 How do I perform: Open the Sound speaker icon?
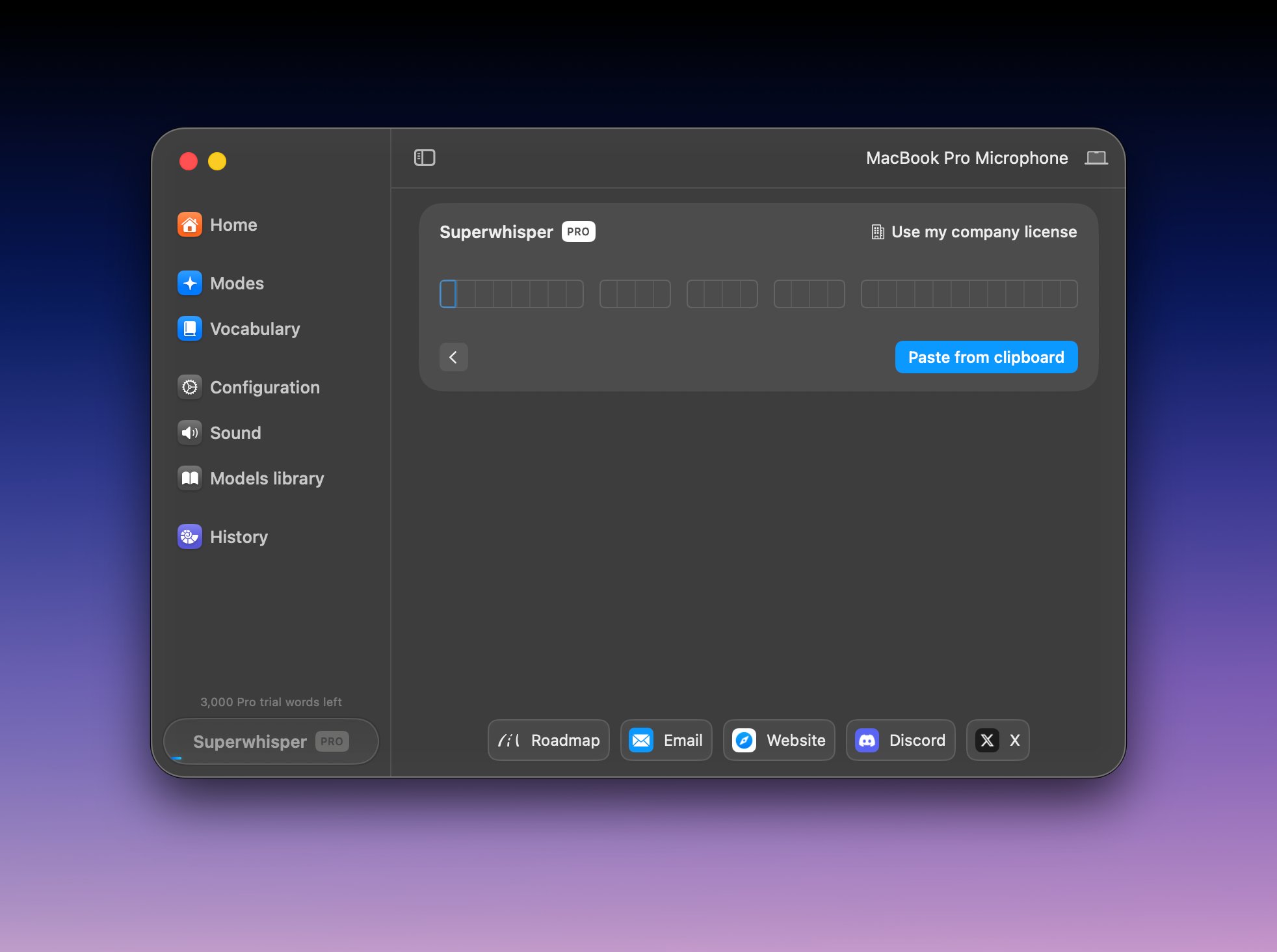coord(190,433)
